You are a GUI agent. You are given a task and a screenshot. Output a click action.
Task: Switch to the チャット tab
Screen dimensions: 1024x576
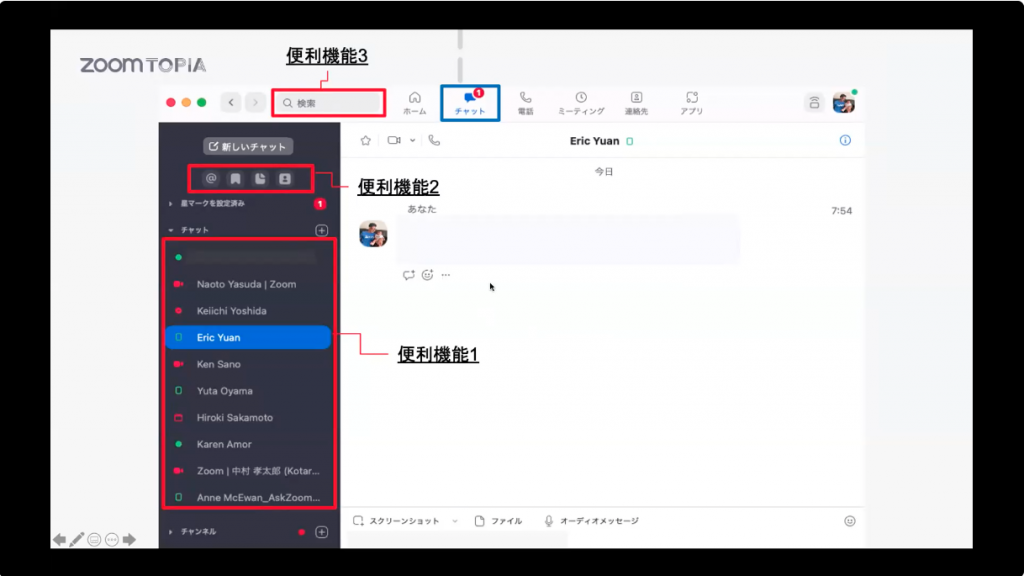click(x=470, y=103)
